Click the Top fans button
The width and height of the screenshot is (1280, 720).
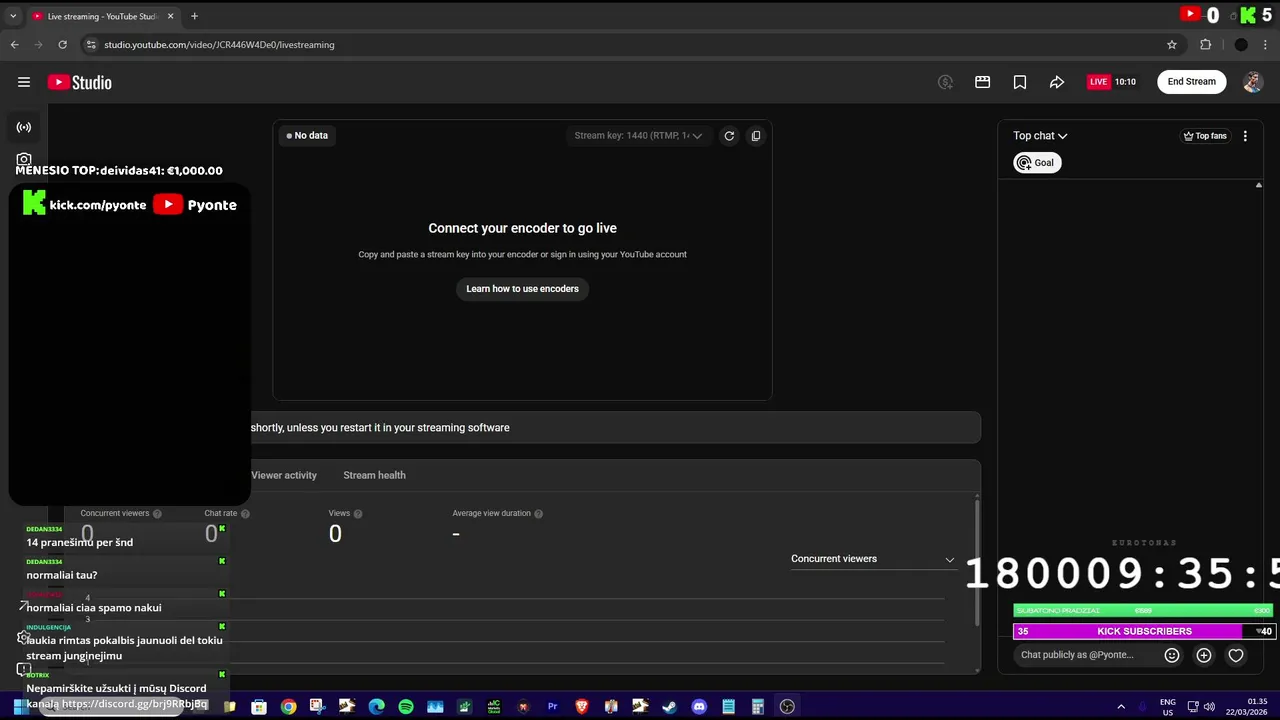pyautogui.click(x=1205, y=136)
